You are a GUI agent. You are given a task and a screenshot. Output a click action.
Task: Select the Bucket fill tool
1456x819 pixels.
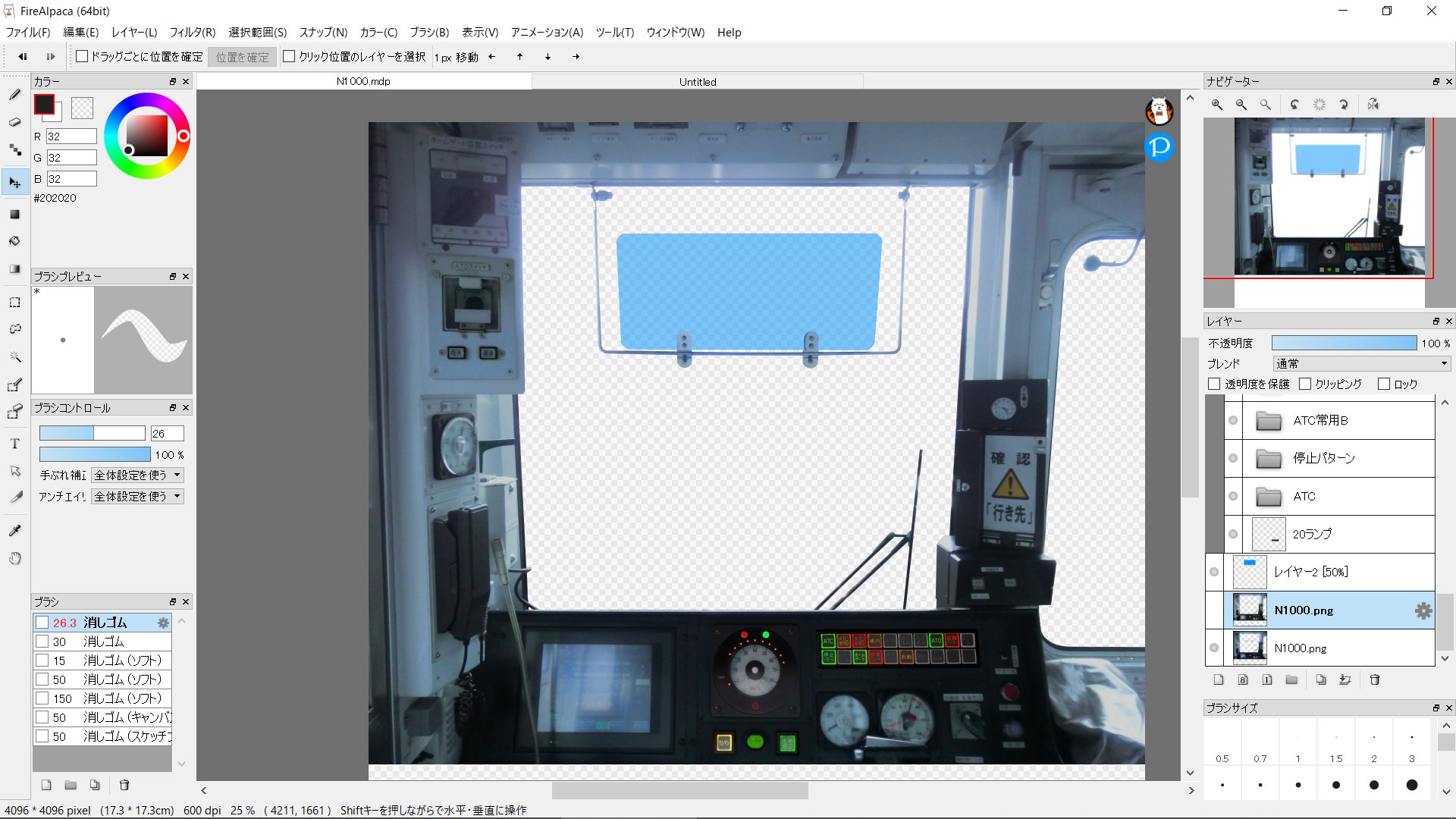(x=14, y=241)
